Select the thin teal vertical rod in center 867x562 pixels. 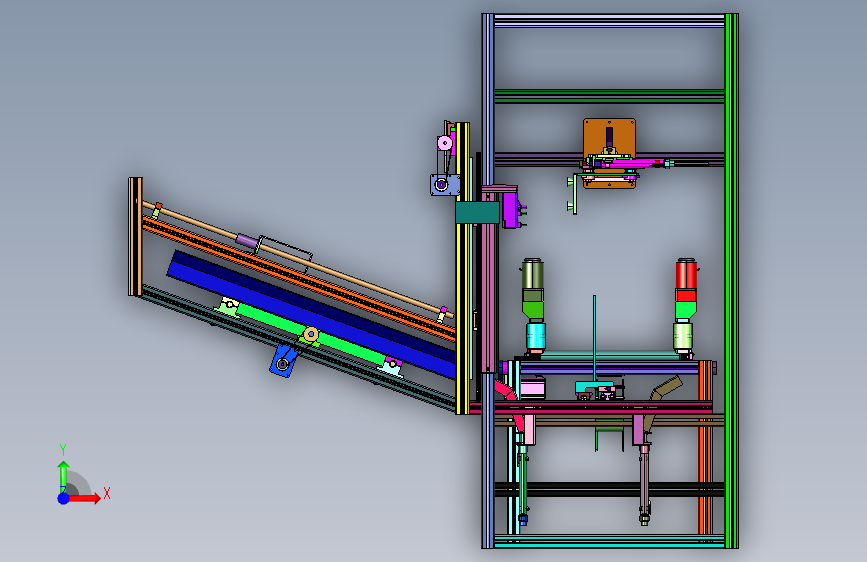[594, 339]
